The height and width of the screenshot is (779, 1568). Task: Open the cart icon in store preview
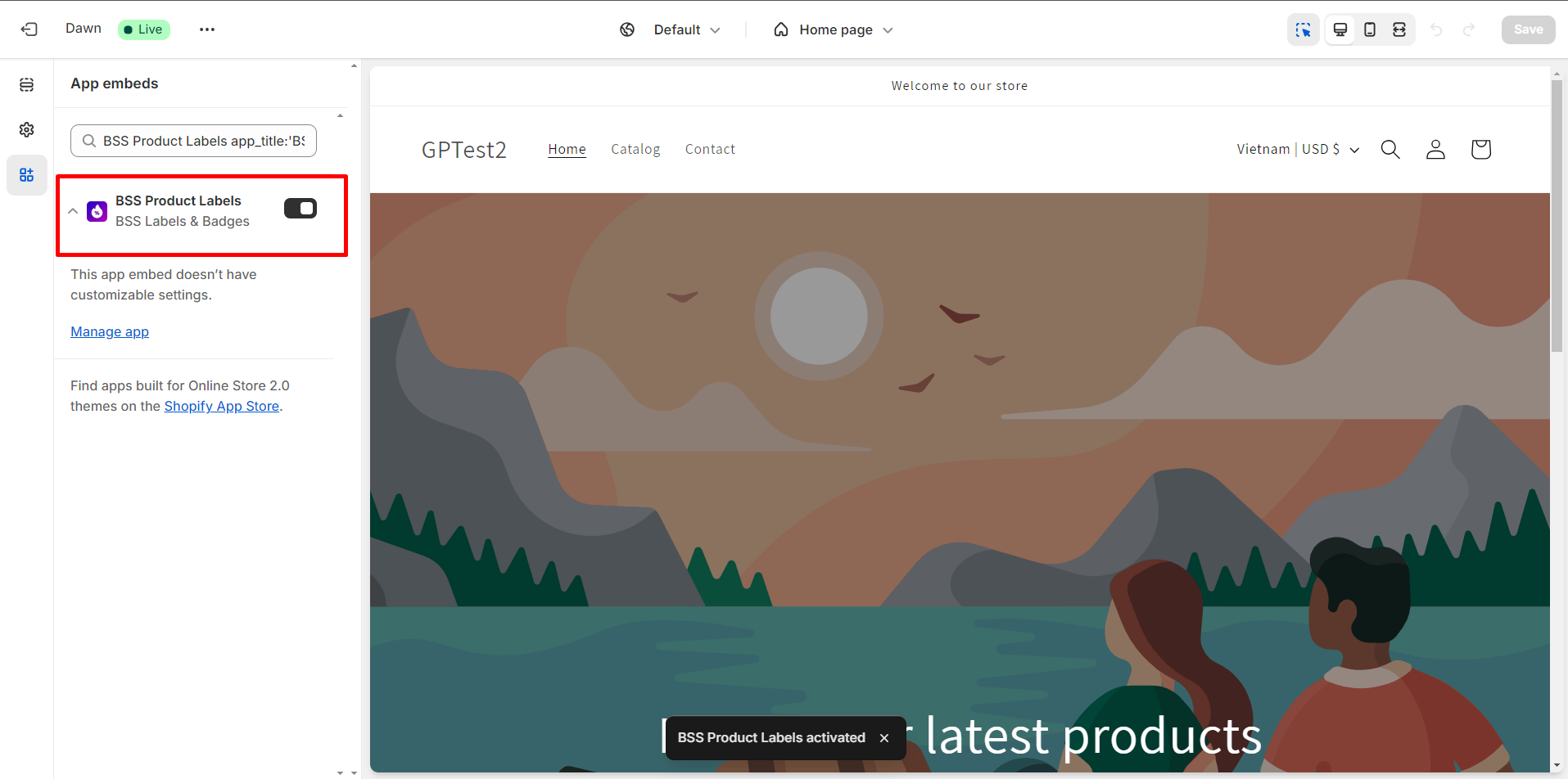point(1480,149)
